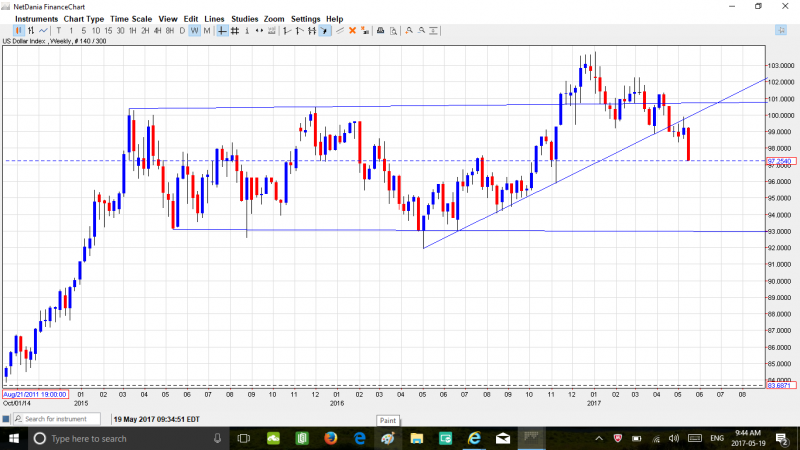Expand the Chart Type menu
Screen dimensions: 800x450
[x=83, y=19]
